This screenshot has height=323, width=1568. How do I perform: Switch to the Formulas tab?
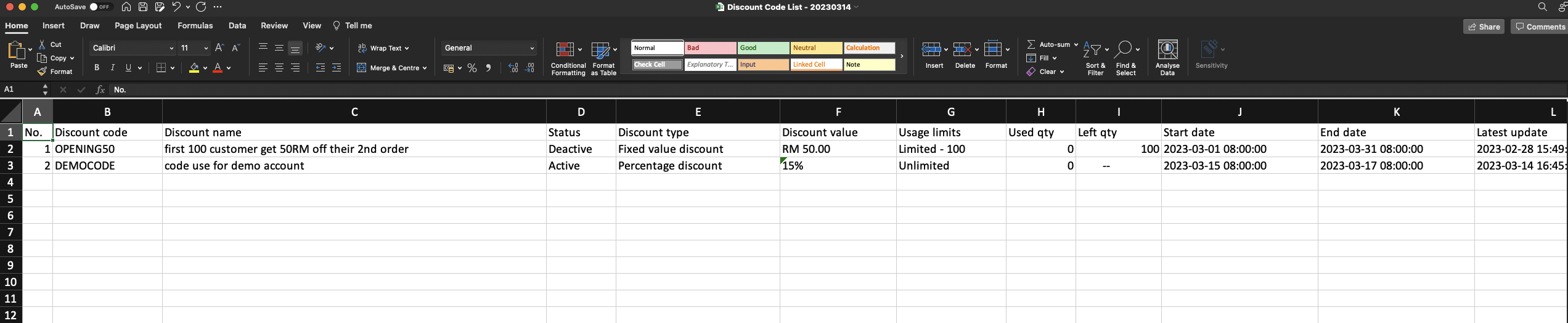tap(195, 26)
